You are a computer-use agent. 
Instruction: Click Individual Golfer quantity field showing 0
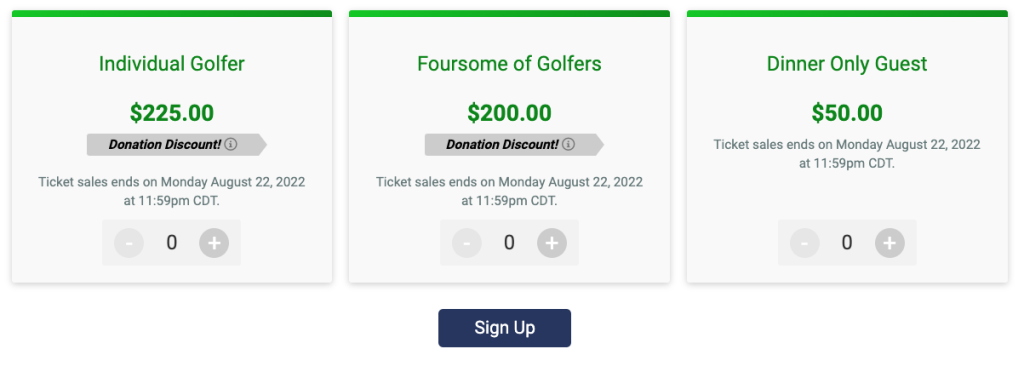coord(171,243)
